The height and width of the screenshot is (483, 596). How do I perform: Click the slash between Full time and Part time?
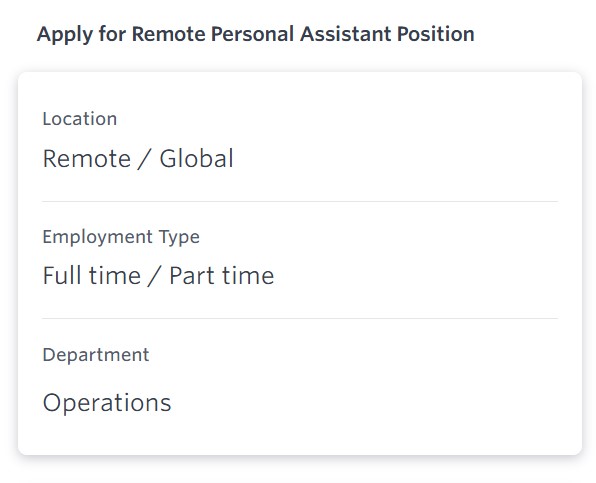(x=155, y=276)
